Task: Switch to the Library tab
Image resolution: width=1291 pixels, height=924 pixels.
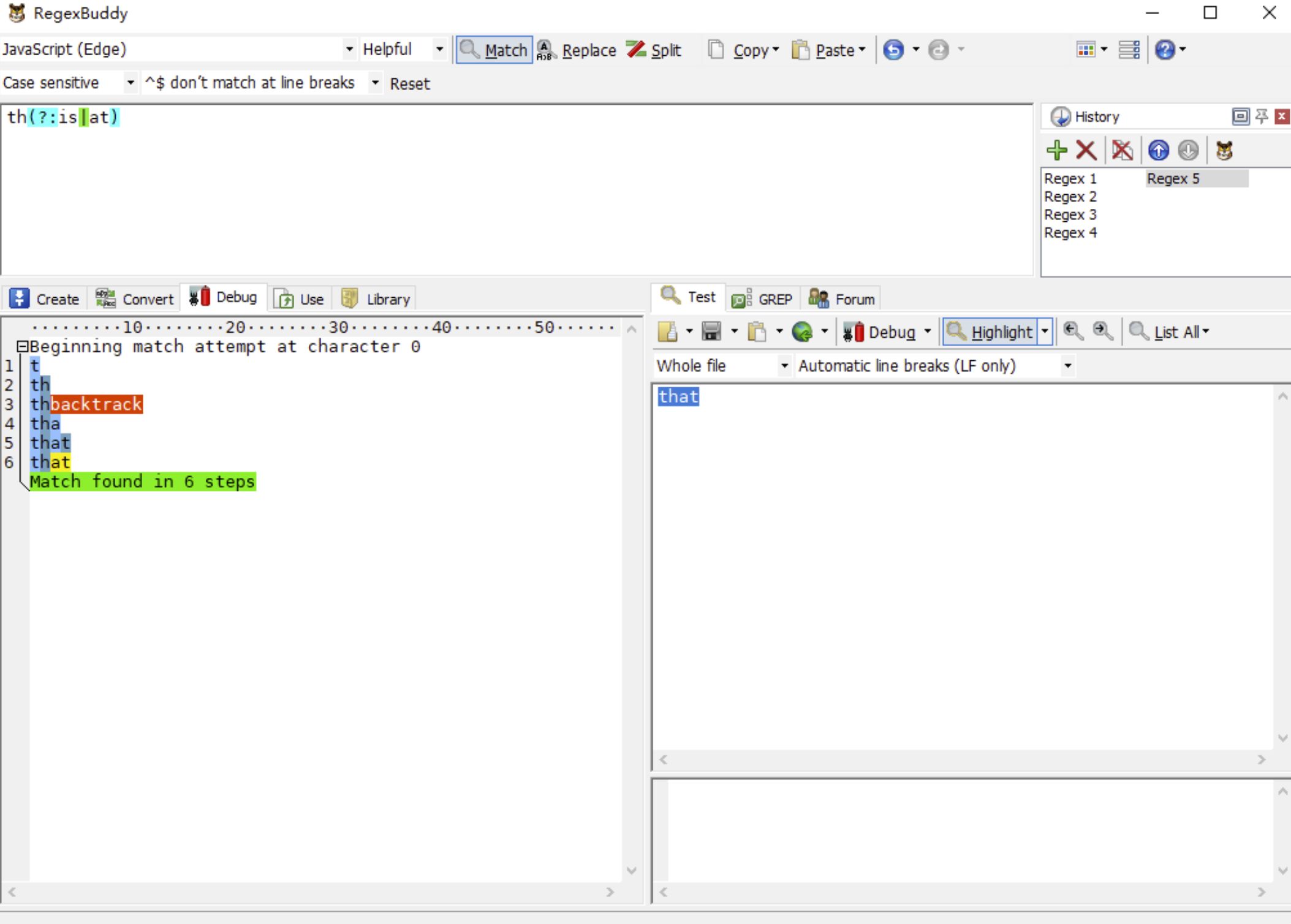Action: pyautogui.click(x=376, y=299)
